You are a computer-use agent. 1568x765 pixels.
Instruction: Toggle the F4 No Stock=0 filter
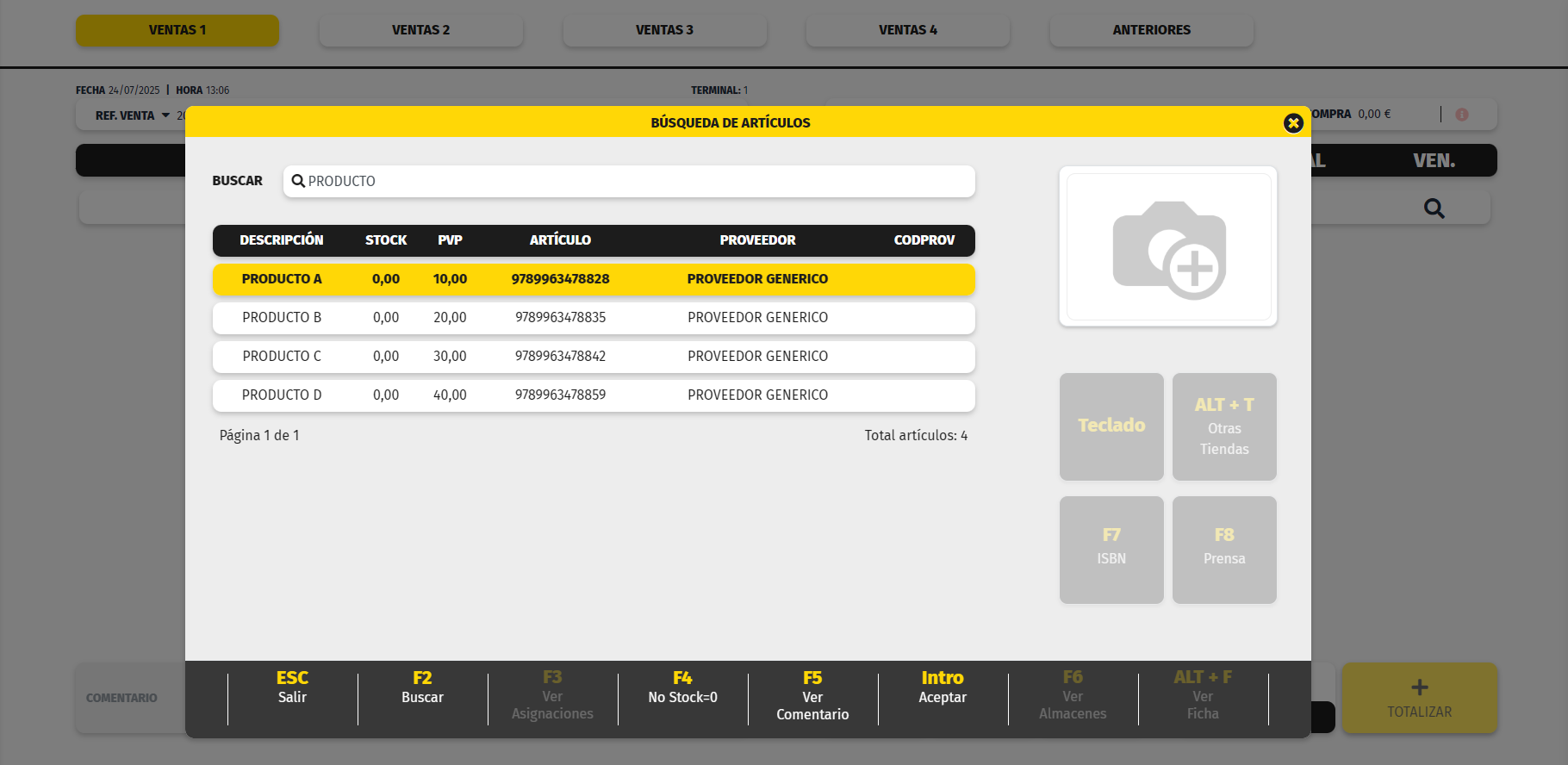coord(682,687)
